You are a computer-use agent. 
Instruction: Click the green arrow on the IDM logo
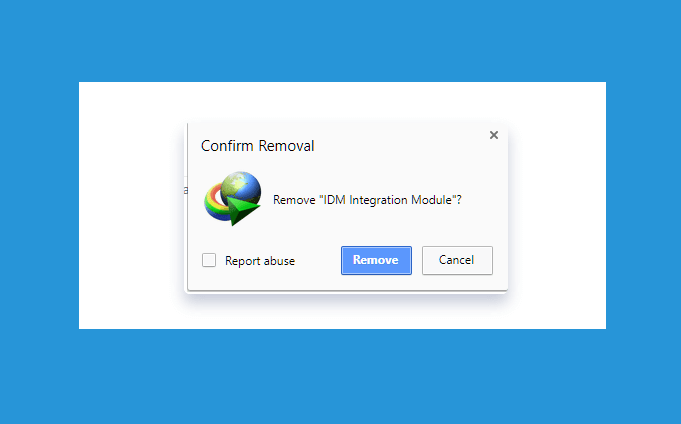click(243, 210)
